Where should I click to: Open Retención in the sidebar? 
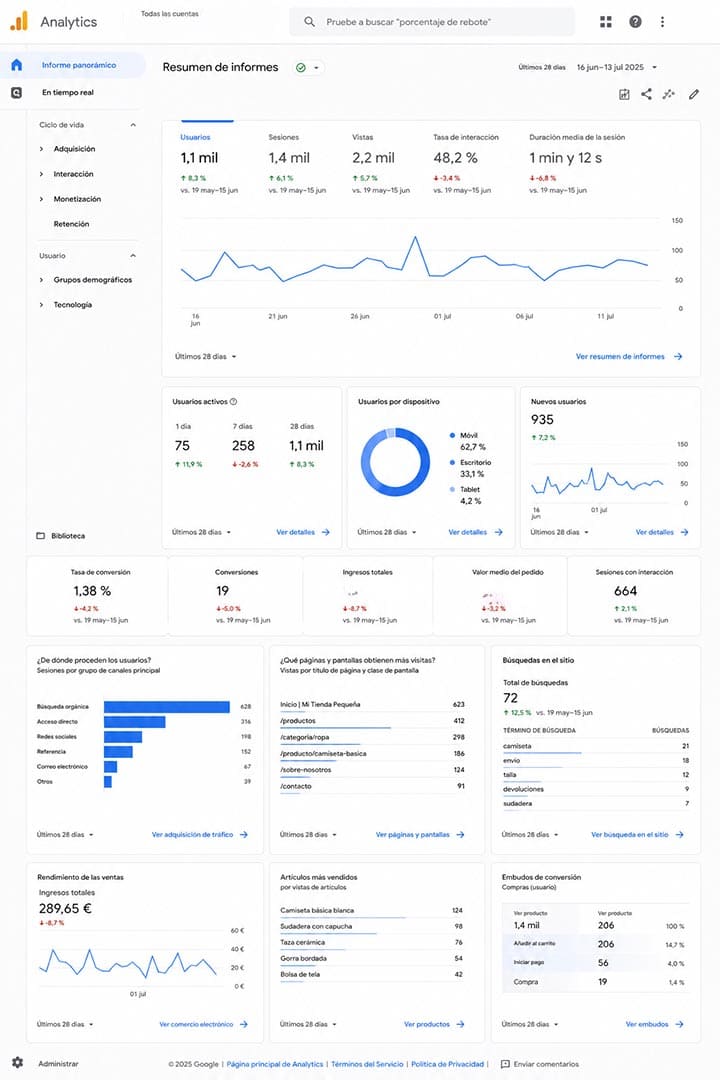tap(71, 224)
